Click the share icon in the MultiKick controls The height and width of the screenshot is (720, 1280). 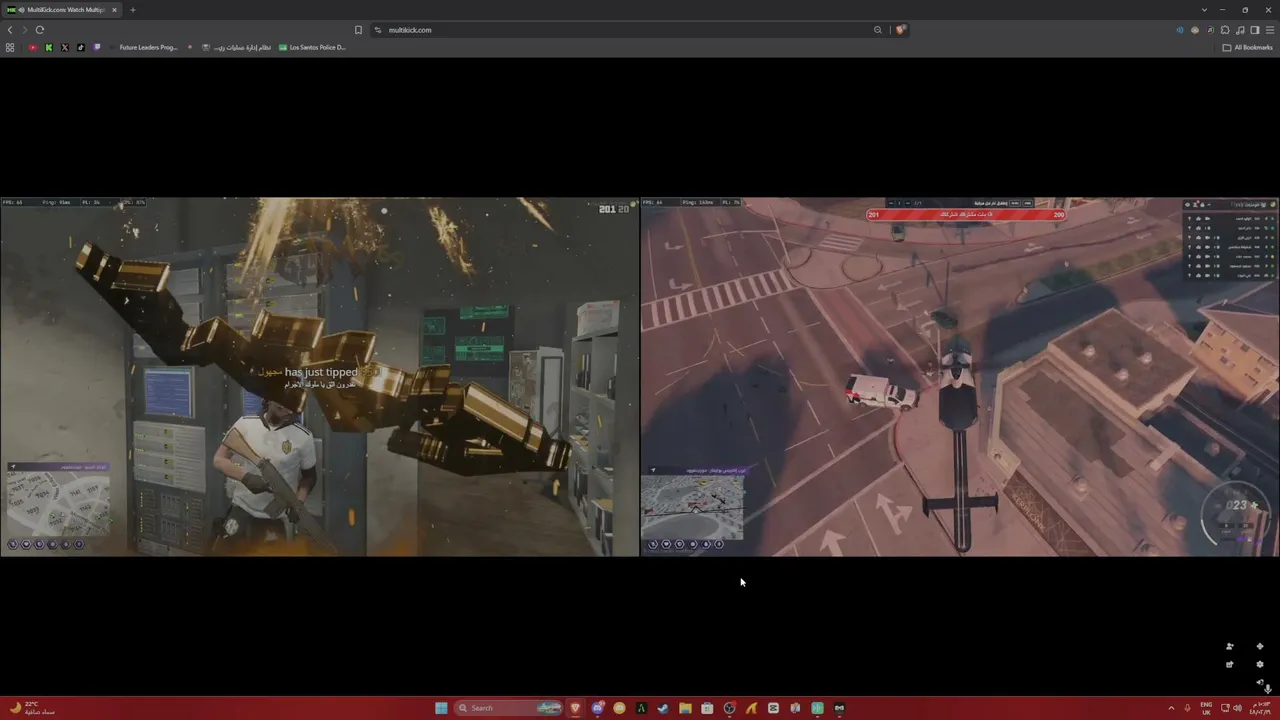(1230, 664)
